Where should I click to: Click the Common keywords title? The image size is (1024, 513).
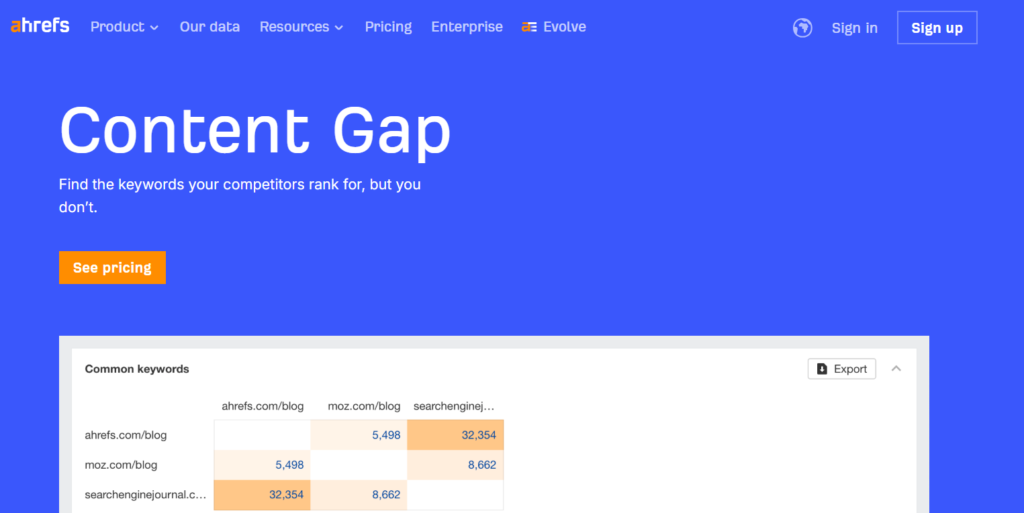(137, 369)
